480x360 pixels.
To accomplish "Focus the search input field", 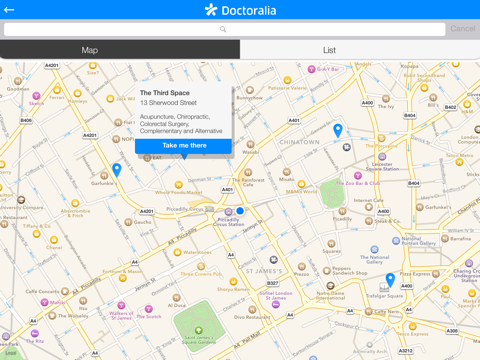I will tap(224, 29).
